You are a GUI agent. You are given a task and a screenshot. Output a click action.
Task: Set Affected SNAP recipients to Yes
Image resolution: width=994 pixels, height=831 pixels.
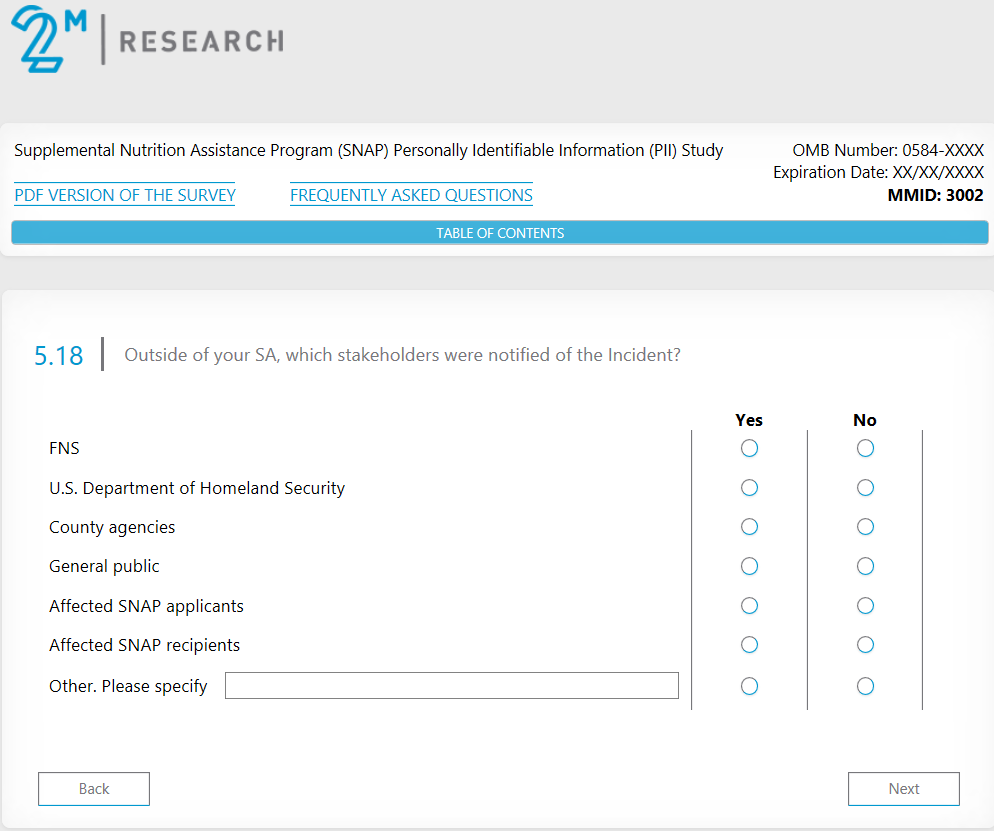click(x=749, y=645)
